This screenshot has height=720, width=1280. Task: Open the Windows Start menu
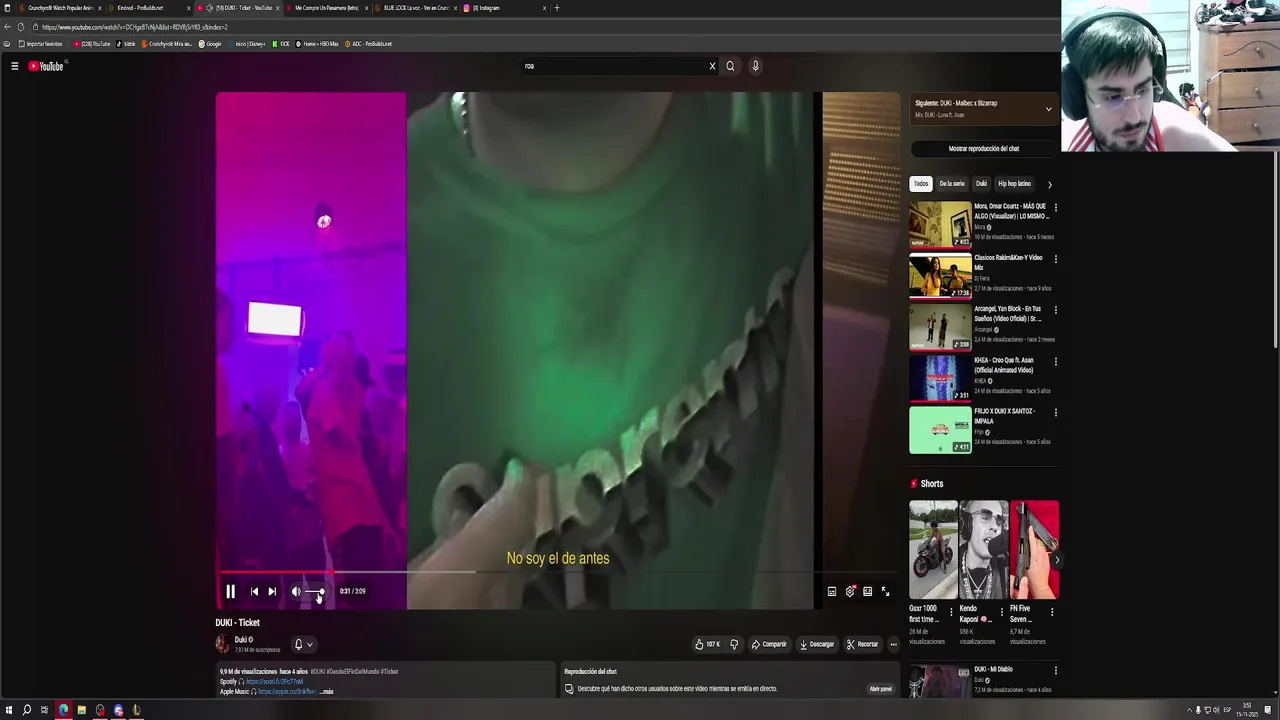tap(9, 710)
